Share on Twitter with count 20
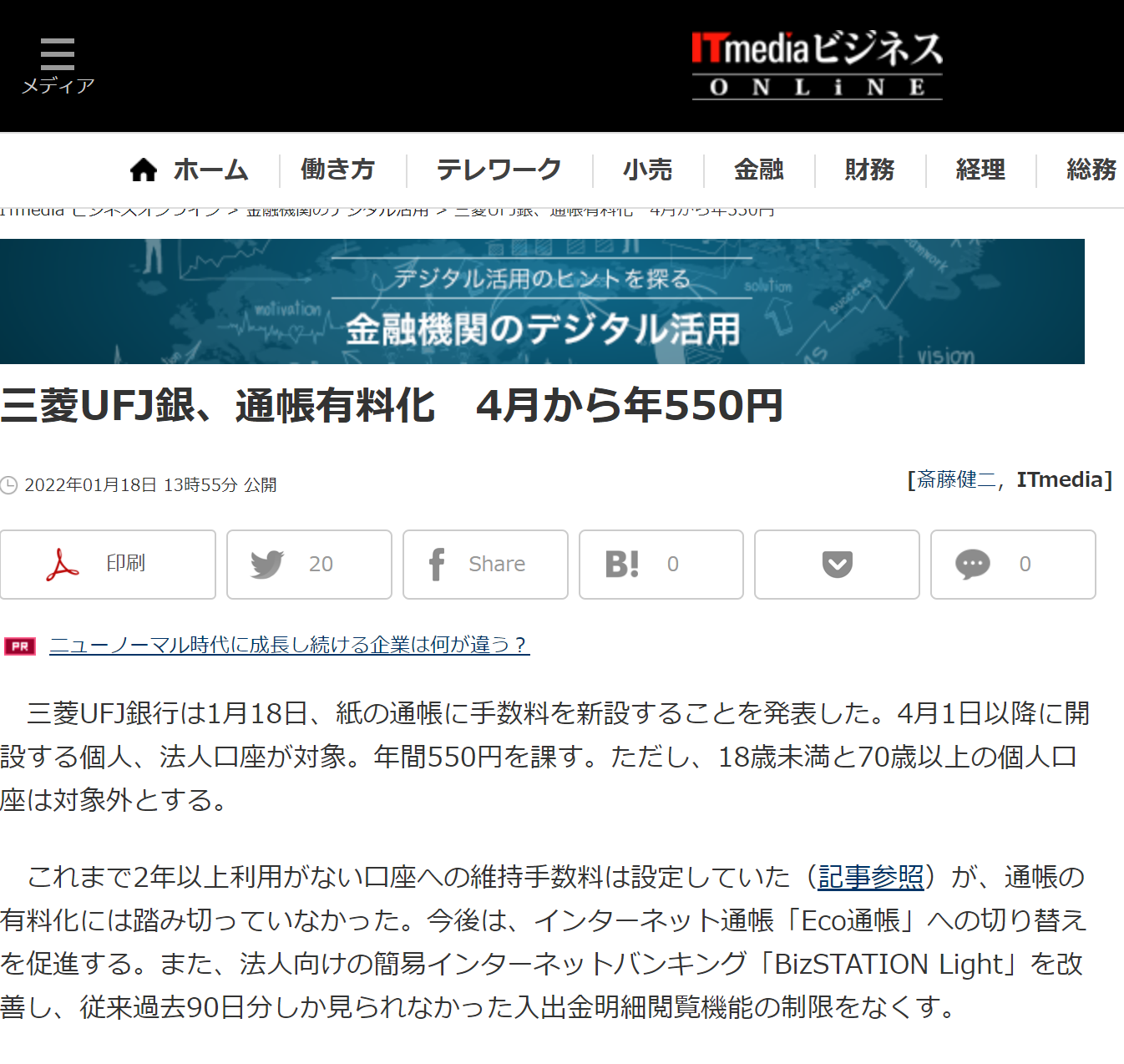 coord(309,565)
